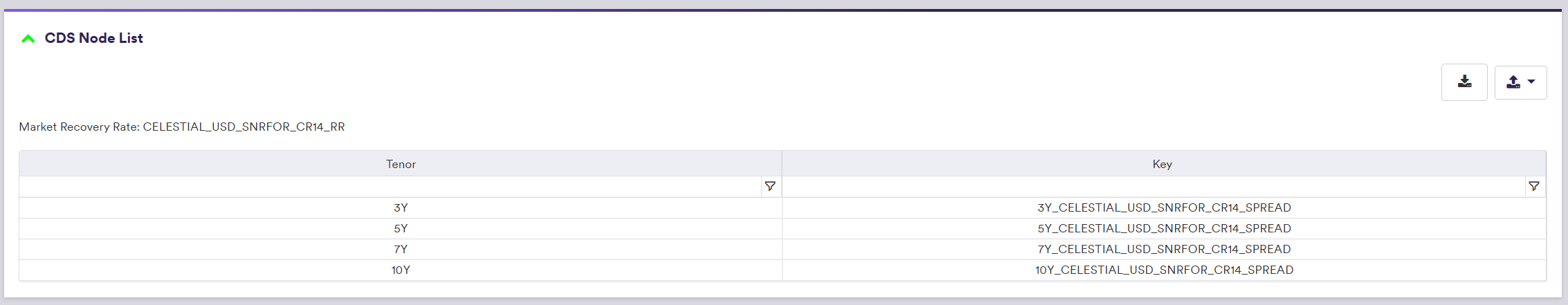Click the Tenor filter text field

click(390, 187)
